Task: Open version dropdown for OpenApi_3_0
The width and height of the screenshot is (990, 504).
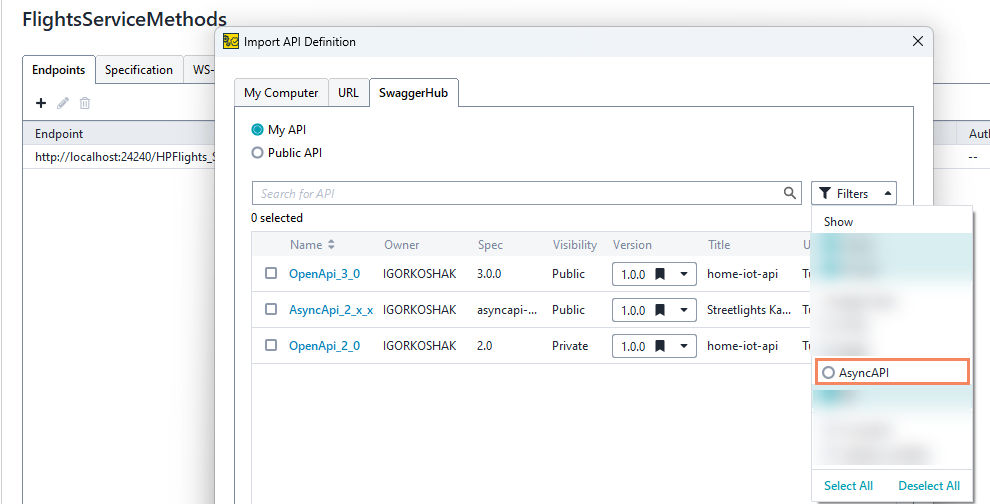Action: (x=684, y=274)
